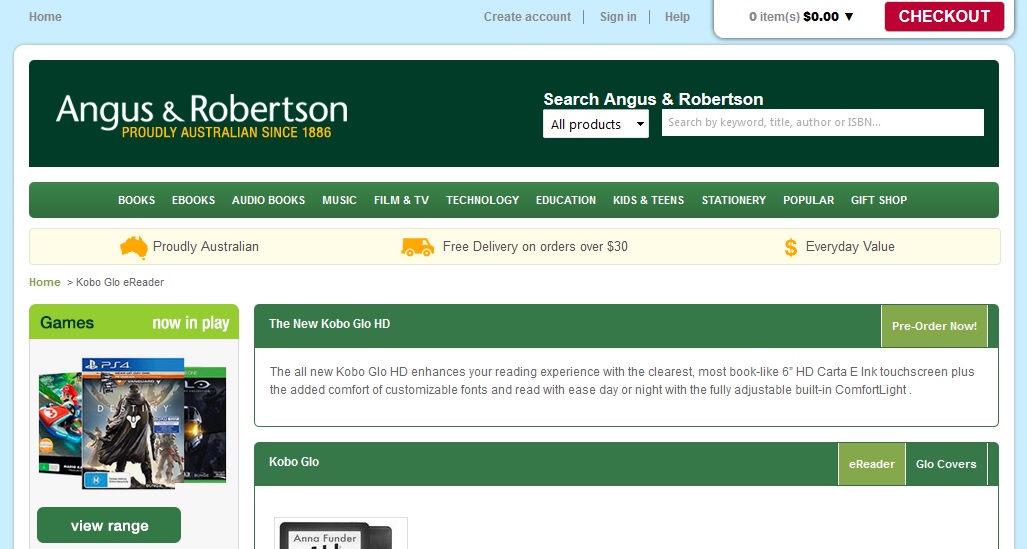Click the Everyday Value text
The width and height of the screenshot is (1027, 549).
pyautogui.click(x=850, y=247)
